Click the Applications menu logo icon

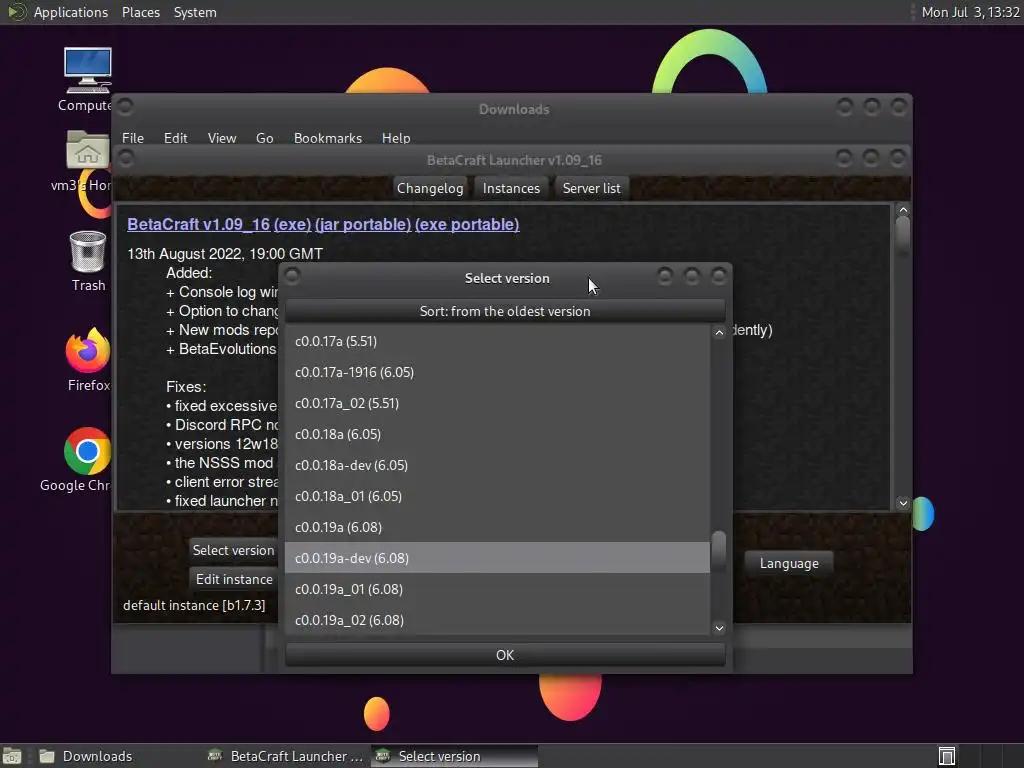[x=16, y=12]
